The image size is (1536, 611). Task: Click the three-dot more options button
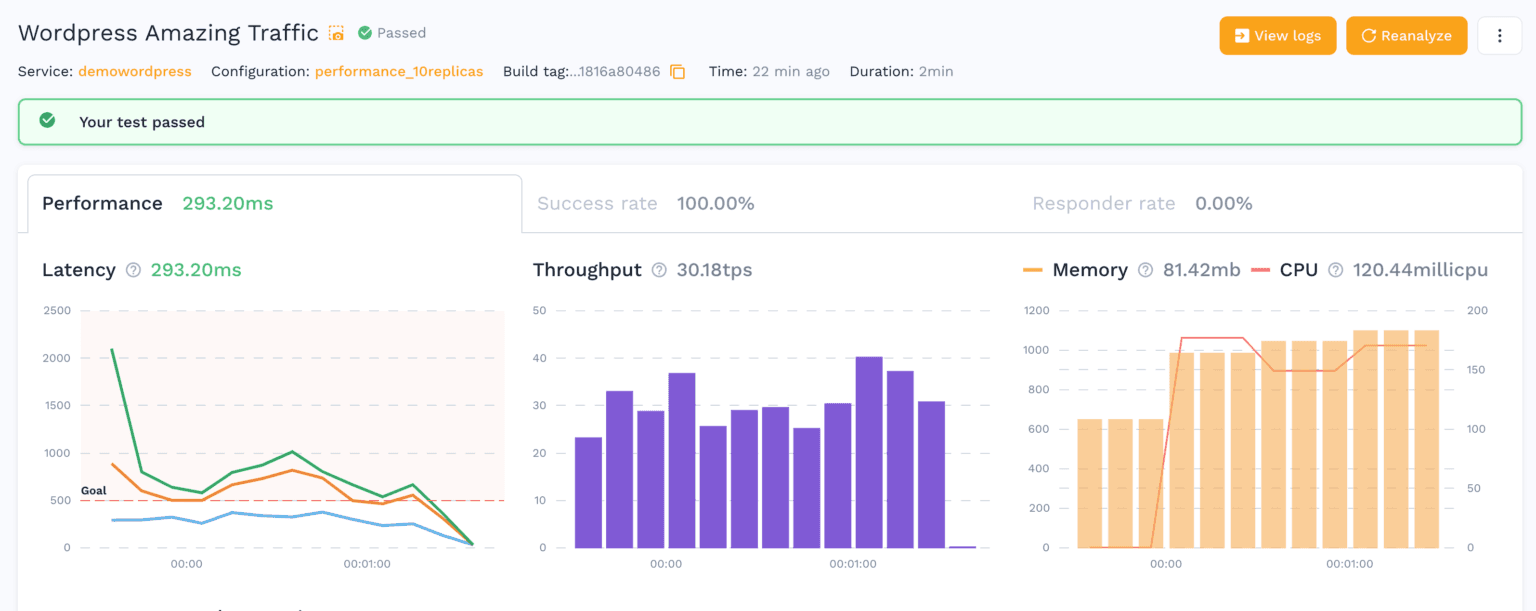(x=1499, y=36)
